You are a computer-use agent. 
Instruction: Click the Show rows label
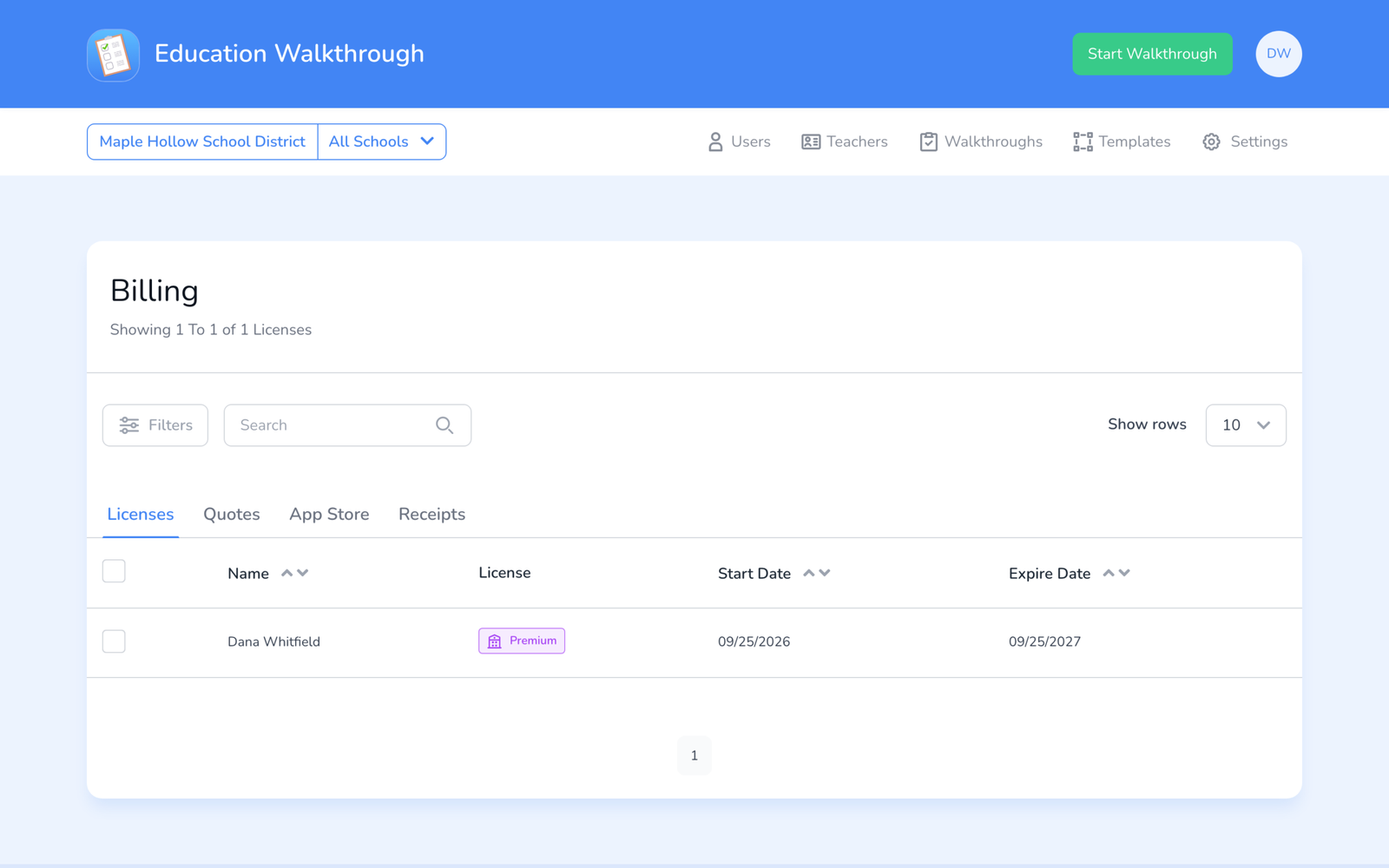[x=1147, y=424]
